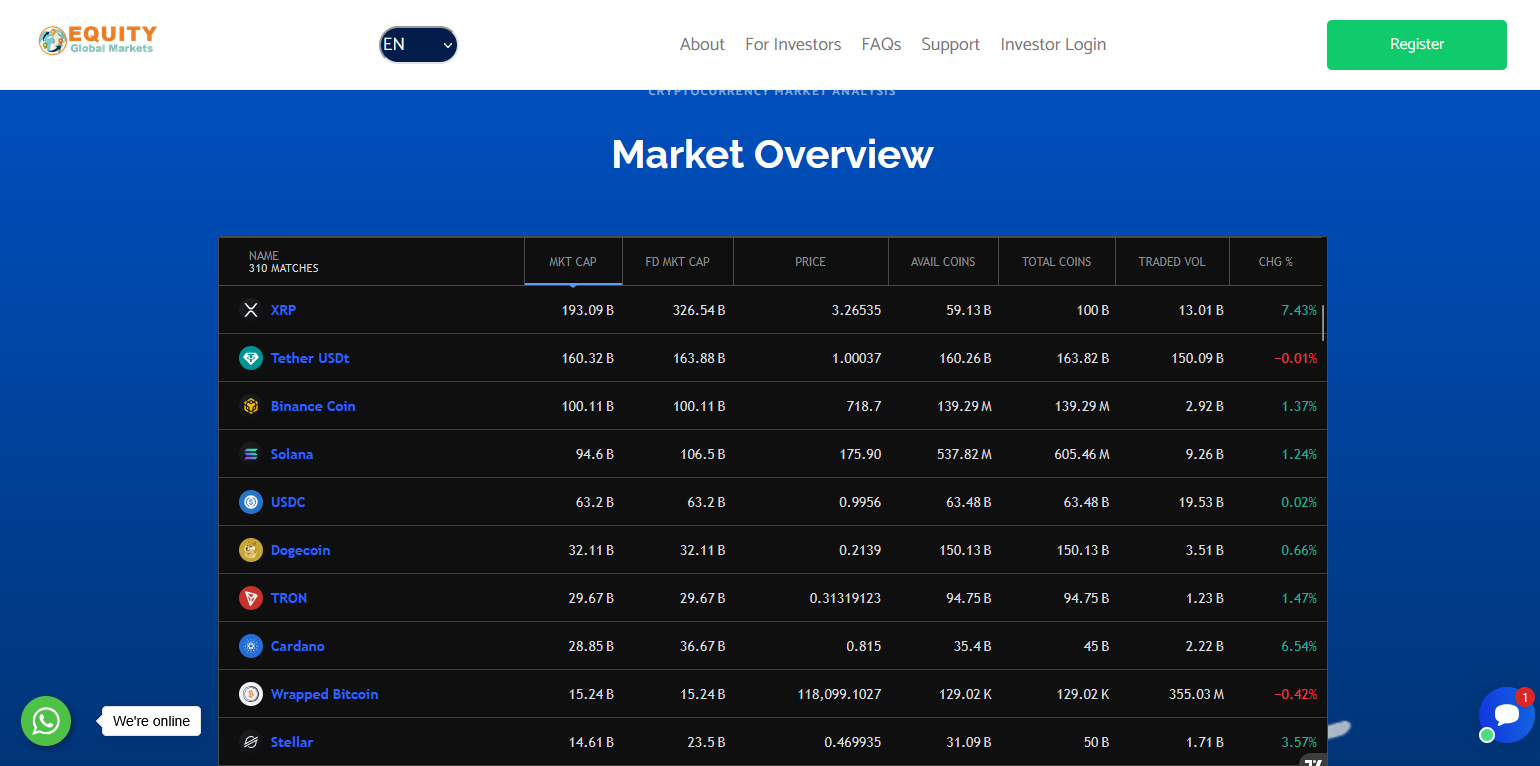Click the TRON coin icon

point(251,598)
